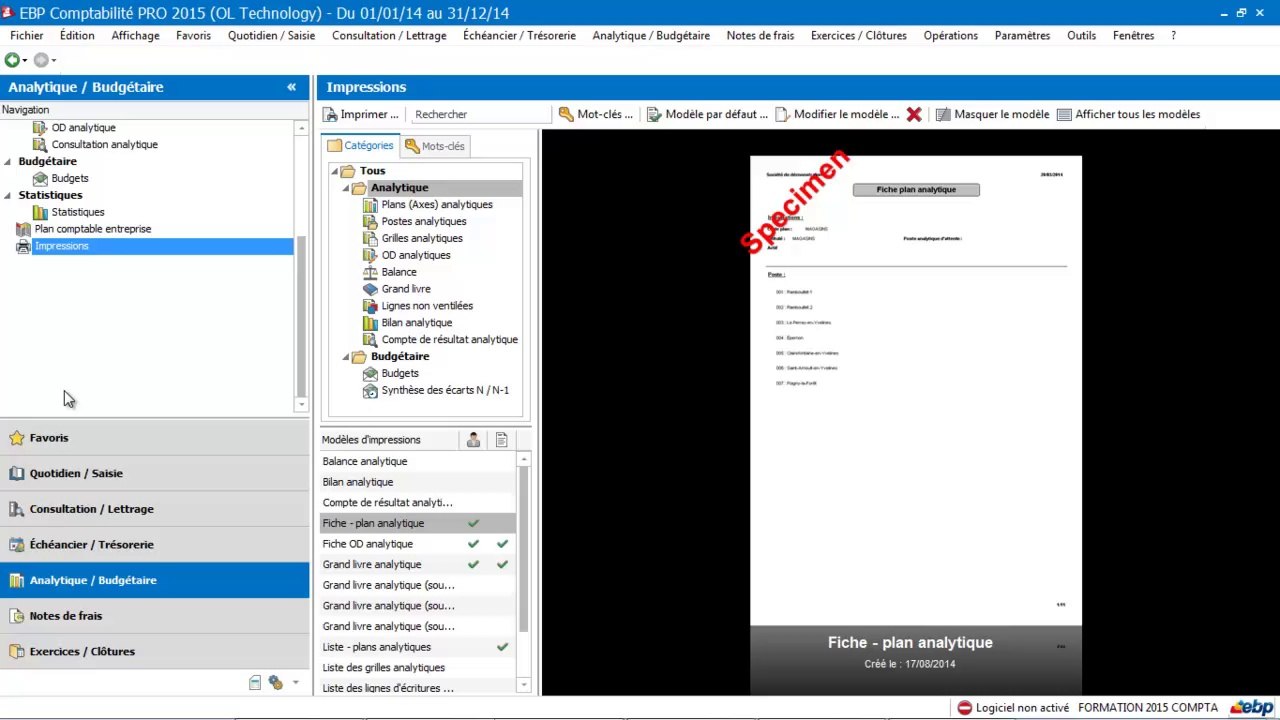The height and width of the screenshot is (720, 1280).
Task: Select Consultation analytique in navigation
Action: point(105,145)
